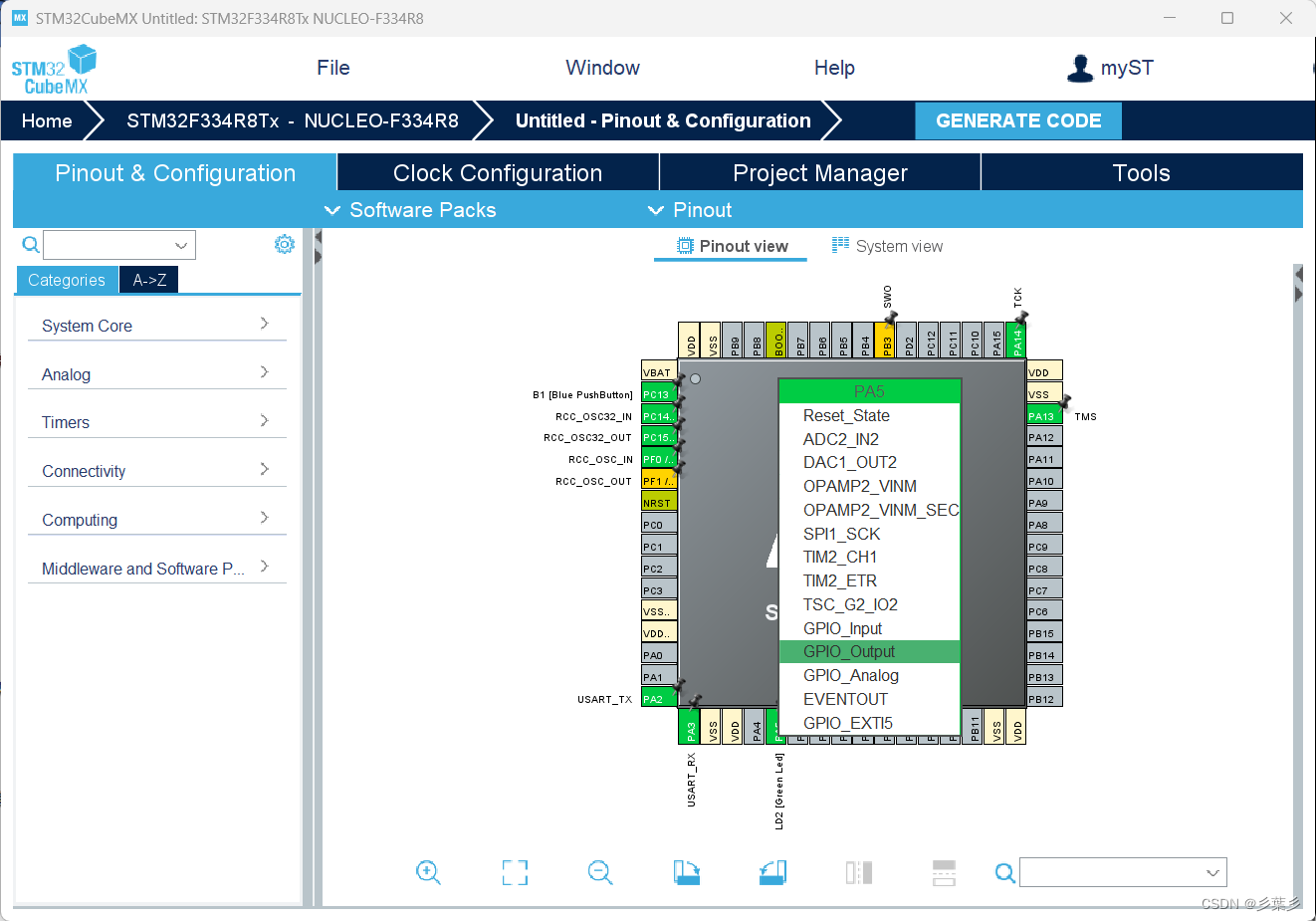Switch to Clock Configuration tab
1316x921 pixels.
(498, 173)
